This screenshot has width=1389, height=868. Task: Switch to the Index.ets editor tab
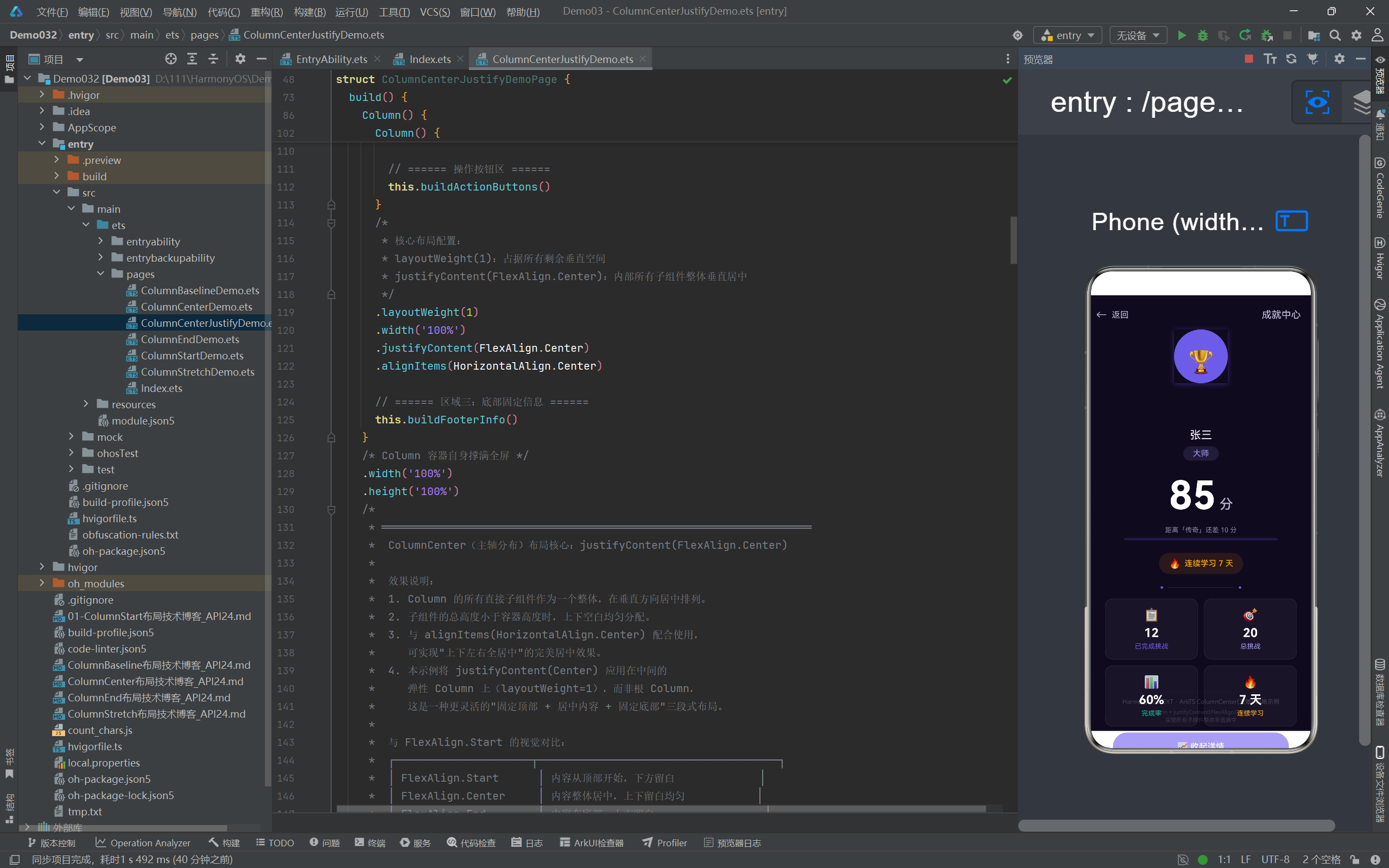429,59
